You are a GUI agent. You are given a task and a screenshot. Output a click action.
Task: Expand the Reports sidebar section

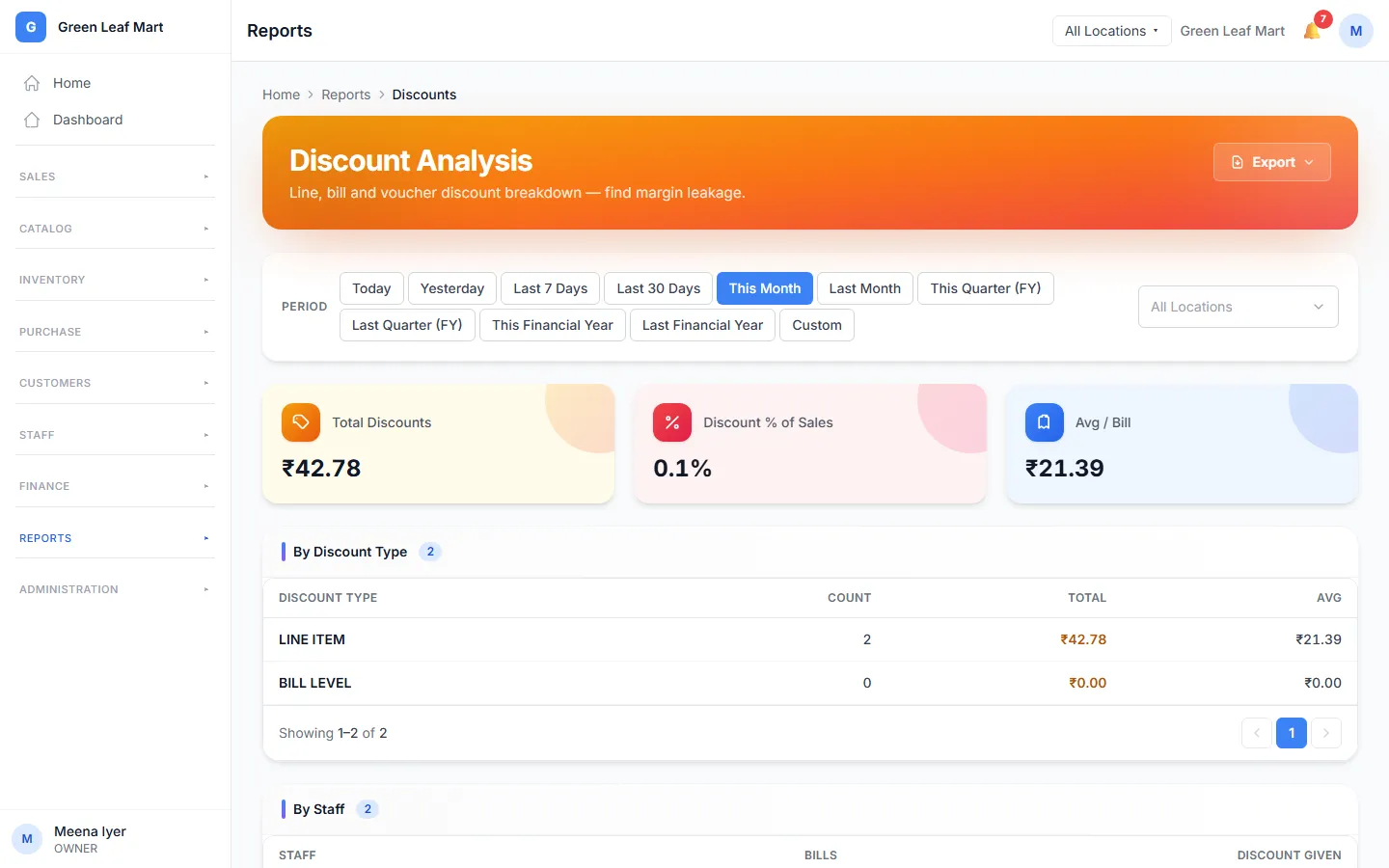[115, 538]
